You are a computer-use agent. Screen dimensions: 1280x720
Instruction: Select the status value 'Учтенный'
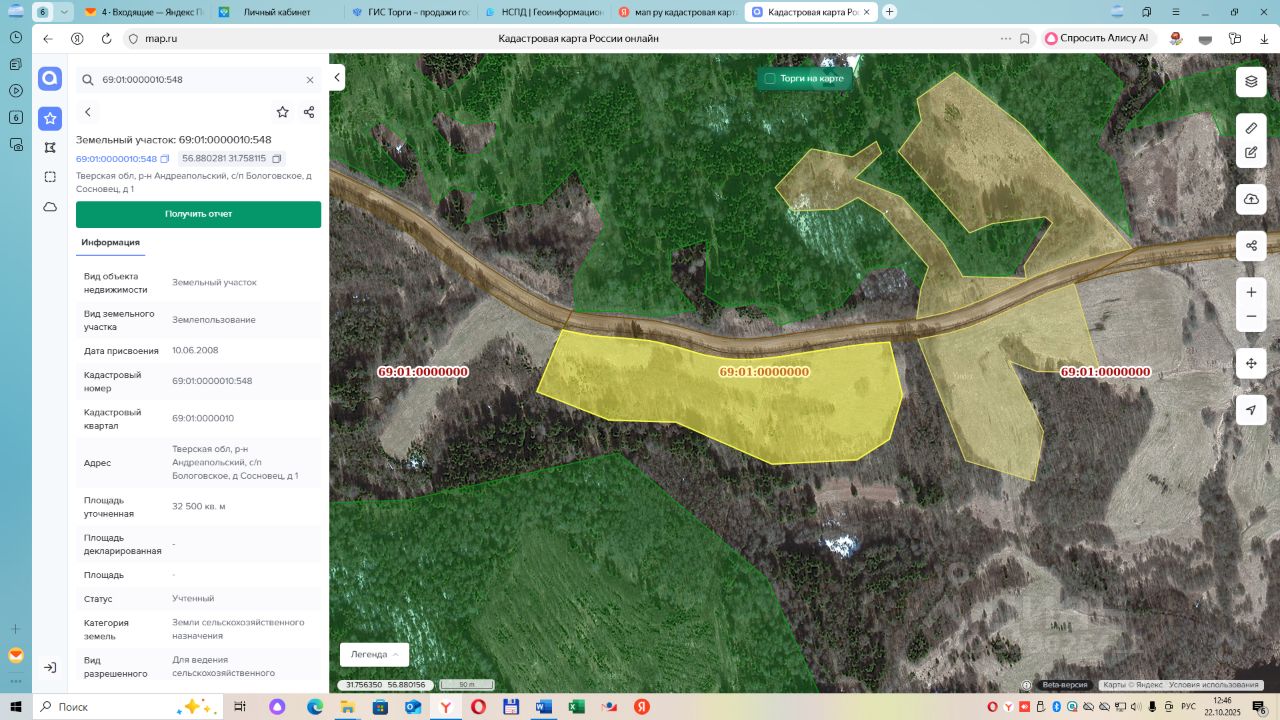(193, 599)
